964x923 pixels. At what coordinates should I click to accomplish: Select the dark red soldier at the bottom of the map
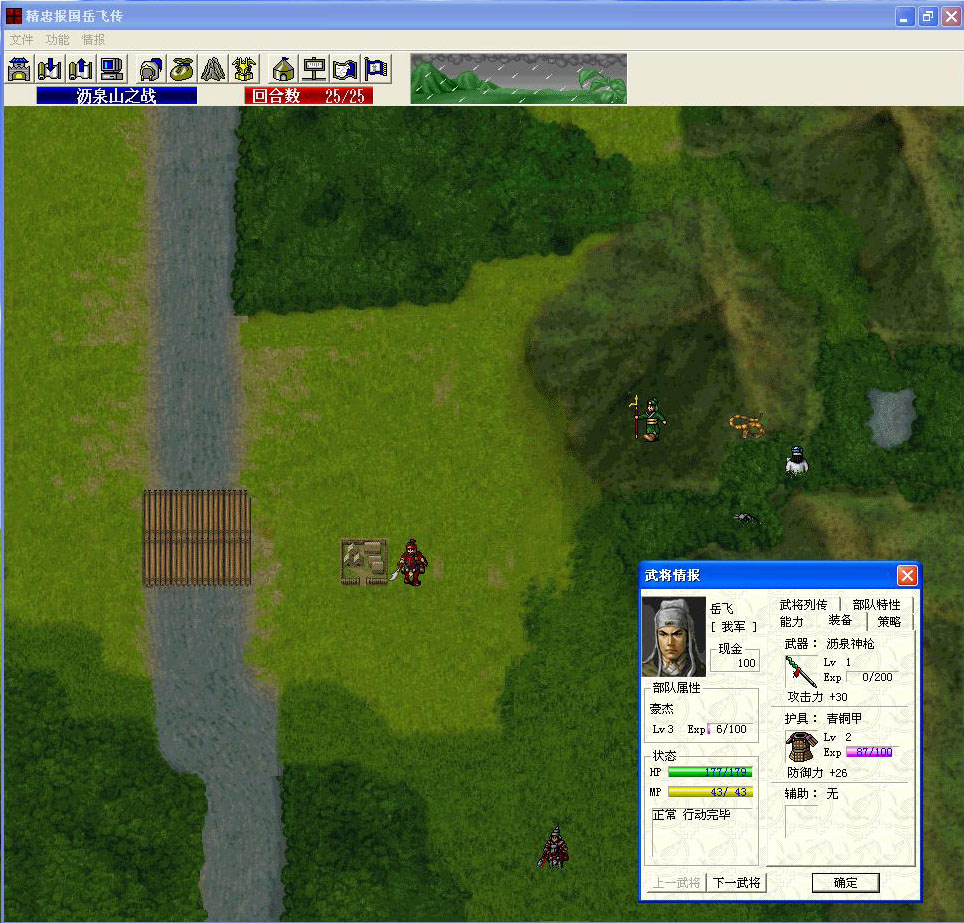pyautogui.click(x=554, y=848)
